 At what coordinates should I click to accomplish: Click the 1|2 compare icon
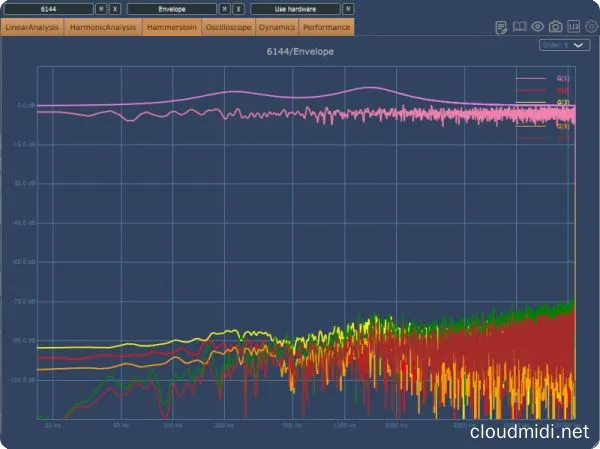click(573, 27)
